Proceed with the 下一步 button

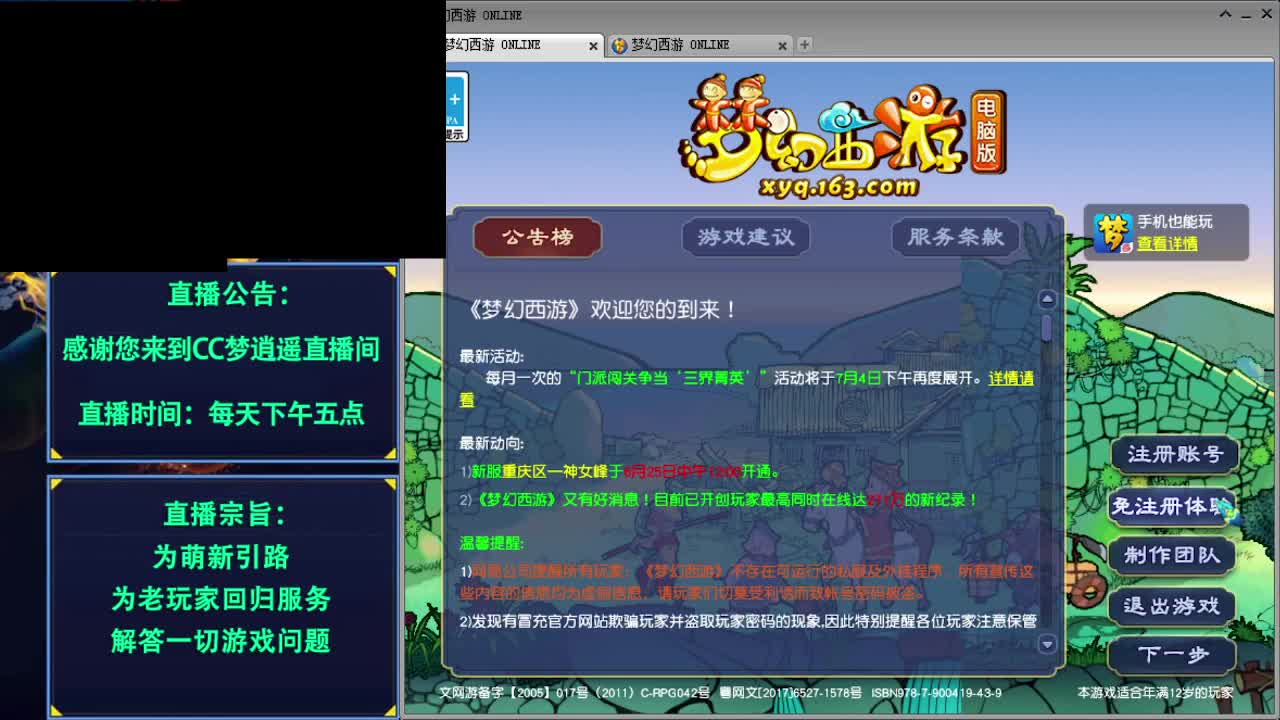tap(1173, 655)
